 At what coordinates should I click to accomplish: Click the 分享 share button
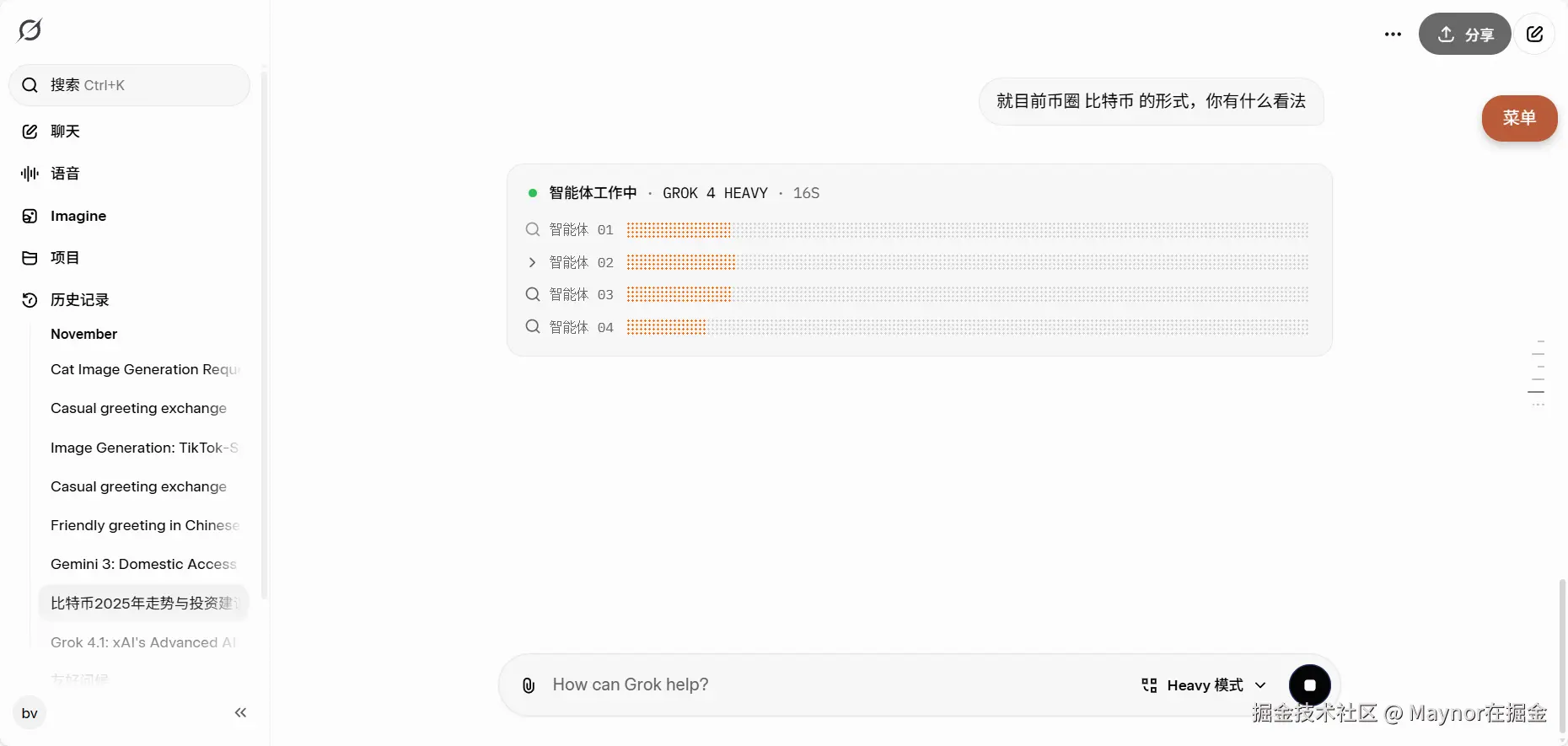click(x=1464, y=35)
